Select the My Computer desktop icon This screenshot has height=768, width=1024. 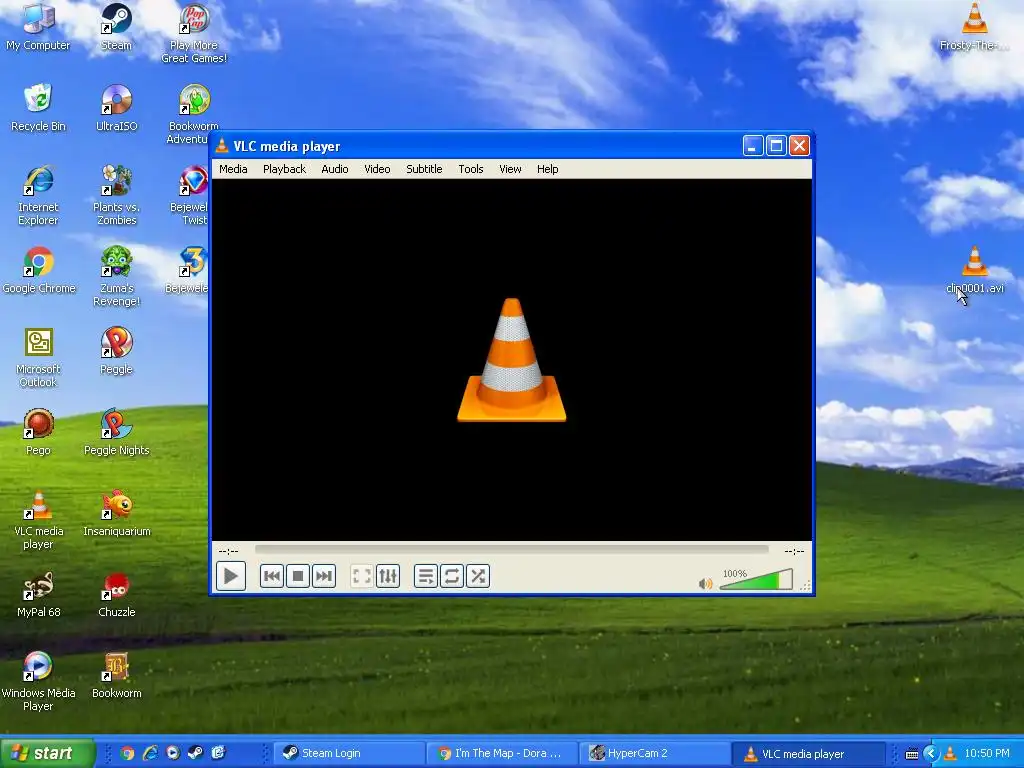(38, 27)
